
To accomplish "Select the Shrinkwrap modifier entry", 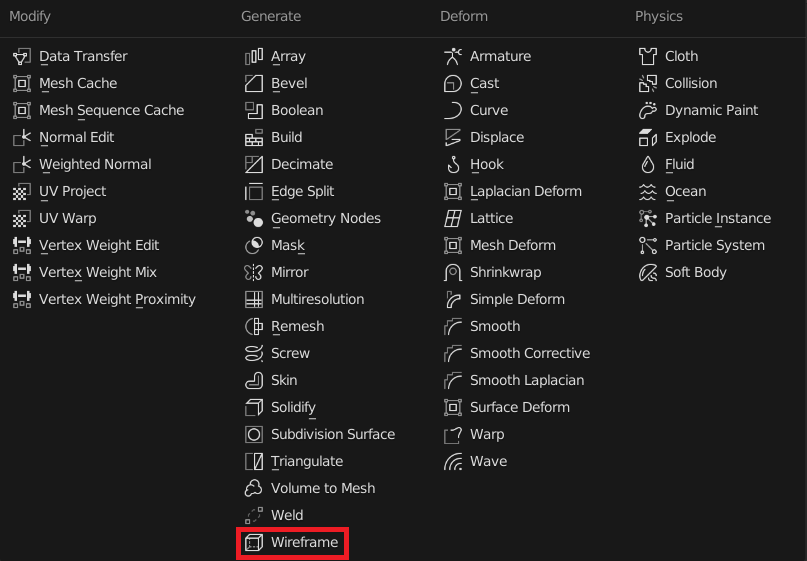I will pos(505,272).
